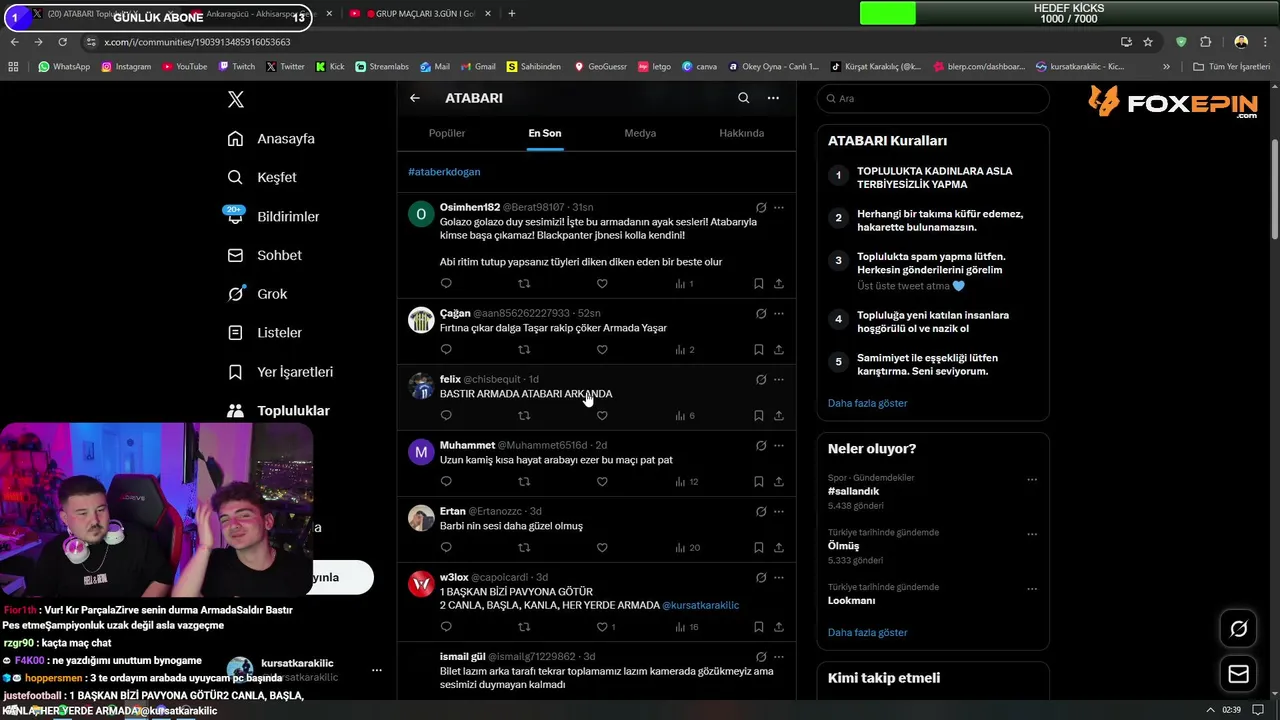Click Daha fazla göster under Neler oluyor
This screenshot has width=1280, height=720.
pyautogui.click(x=868, y=632)
